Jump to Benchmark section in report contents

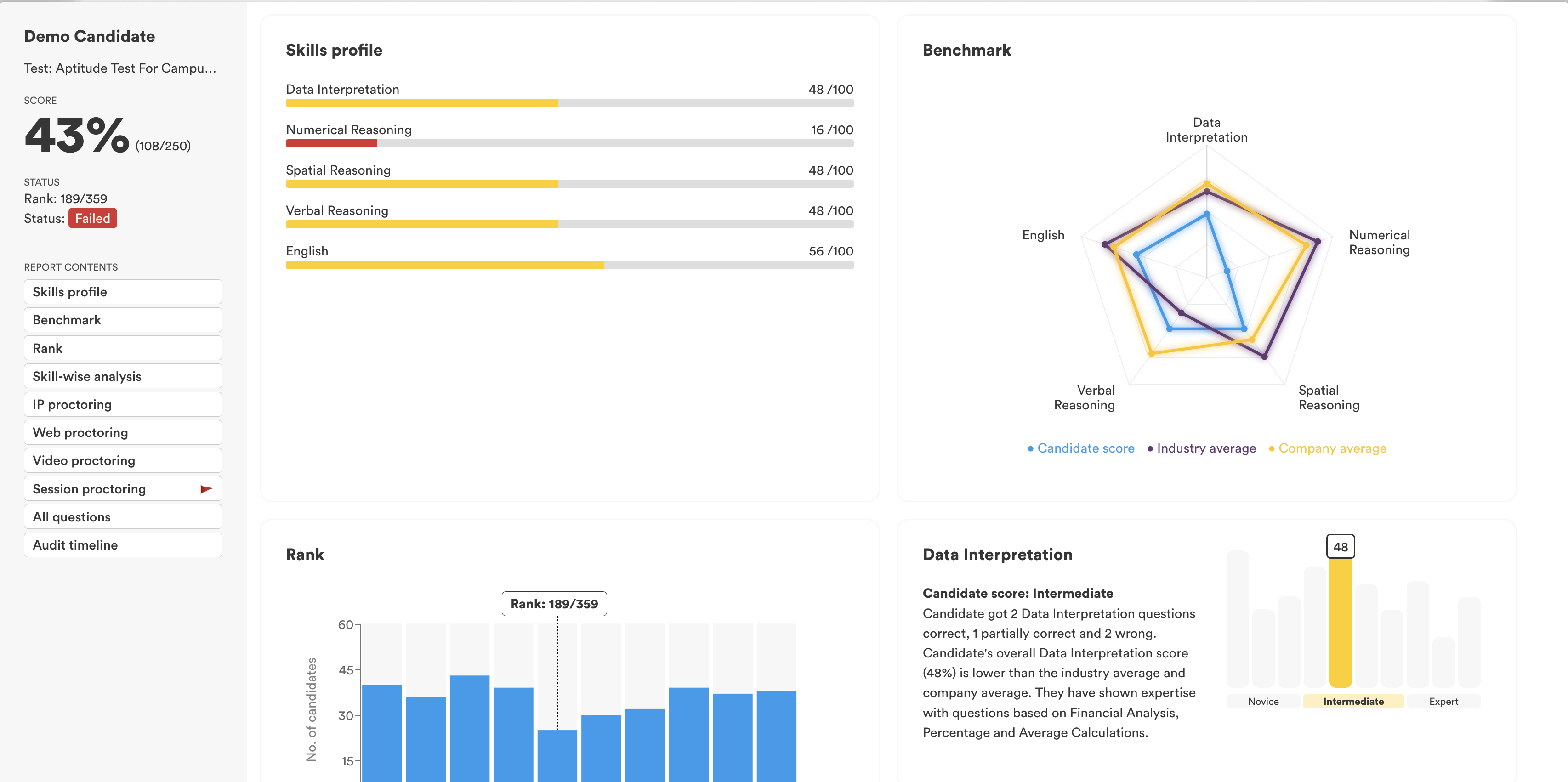pyautogui.click(x=123, y=319)
